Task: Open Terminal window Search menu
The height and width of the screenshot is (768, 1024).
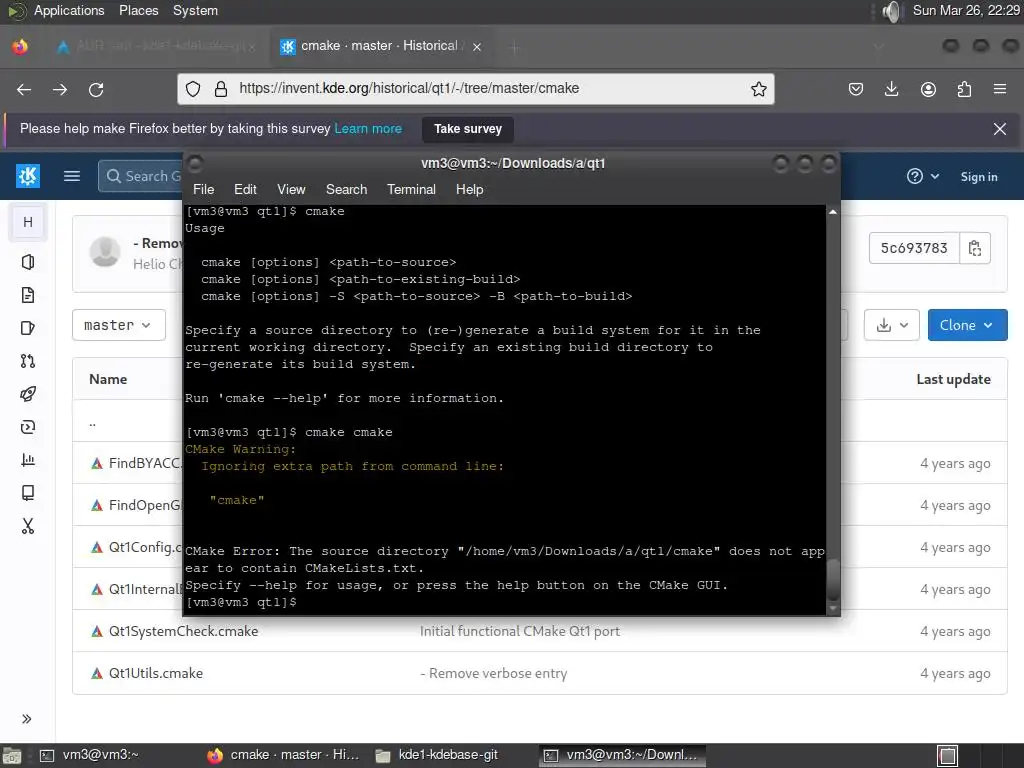Action: click(x=346, y=189)
